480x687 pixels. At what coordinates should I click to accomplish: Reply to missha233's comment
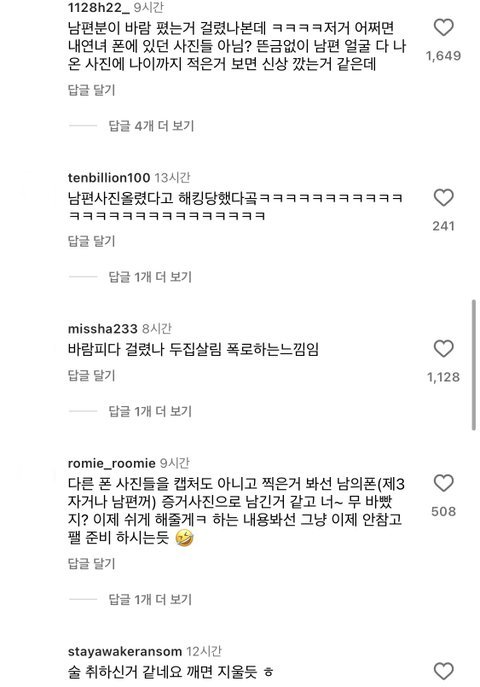(x=92, y=375)
